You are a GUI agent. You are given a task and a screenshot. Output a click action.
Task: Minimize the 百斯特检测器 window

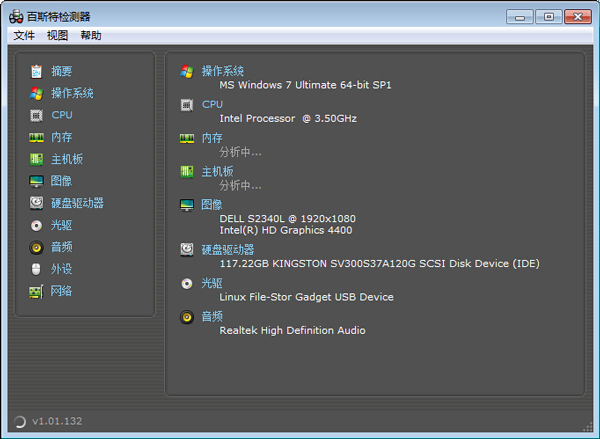point(519,17)
